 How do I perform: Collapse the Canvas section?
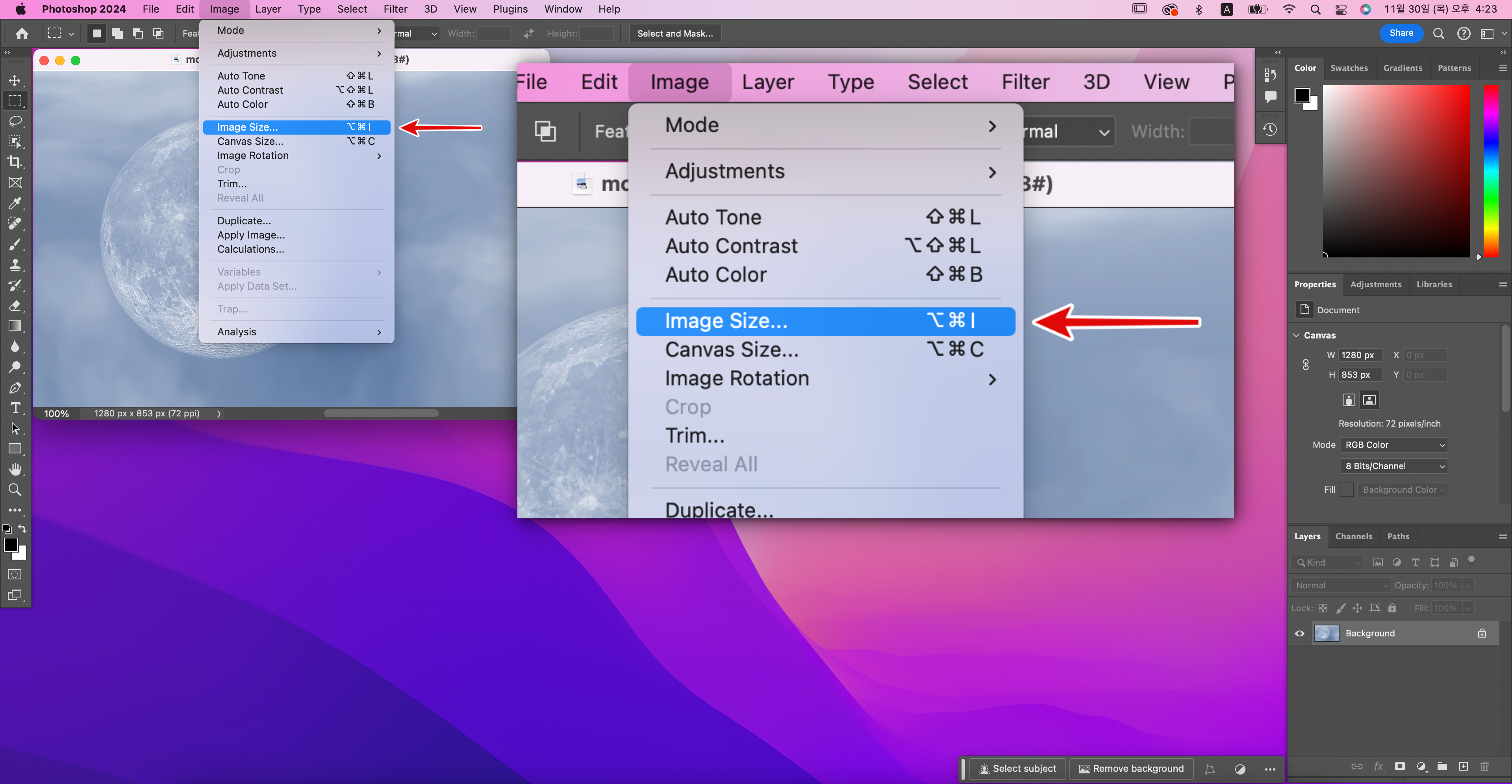pos(1297,336)
